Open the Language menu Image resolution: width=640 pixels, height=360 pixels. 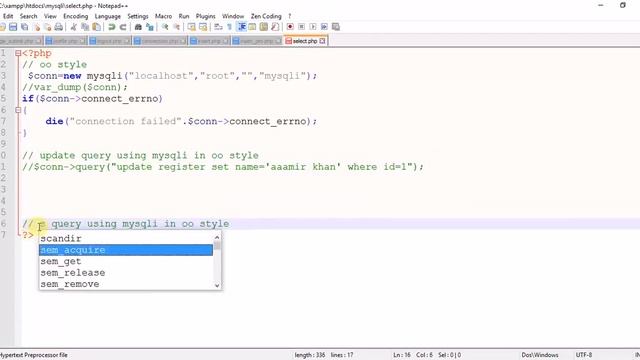pyautogui.click(x=108, y=16)
